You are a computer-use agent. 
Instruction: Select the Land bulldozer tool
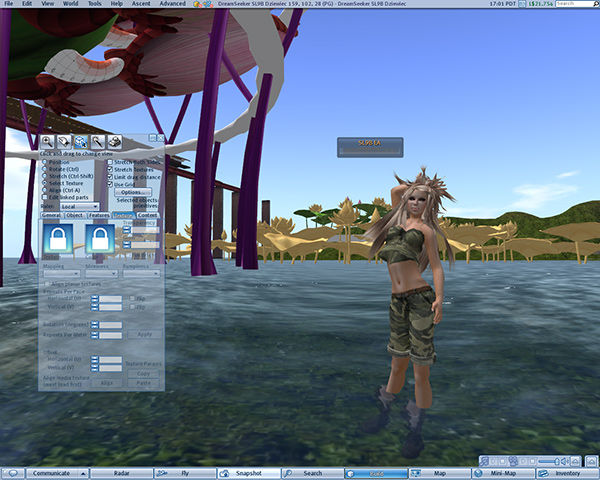coord(114,142)
